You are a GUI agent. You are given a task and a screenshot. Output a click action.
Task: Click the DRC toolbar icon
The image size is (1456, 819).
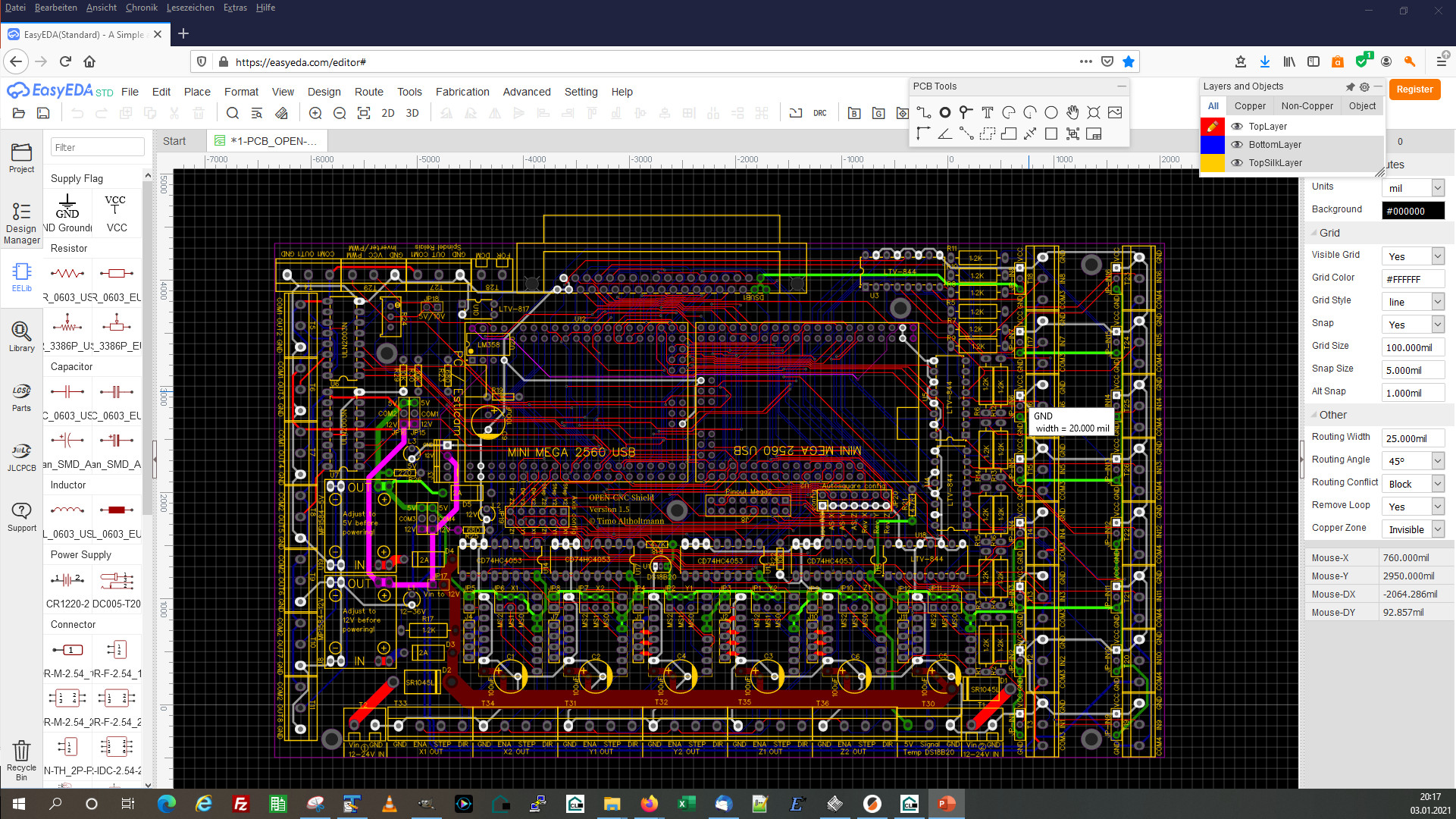click(820, 113)
